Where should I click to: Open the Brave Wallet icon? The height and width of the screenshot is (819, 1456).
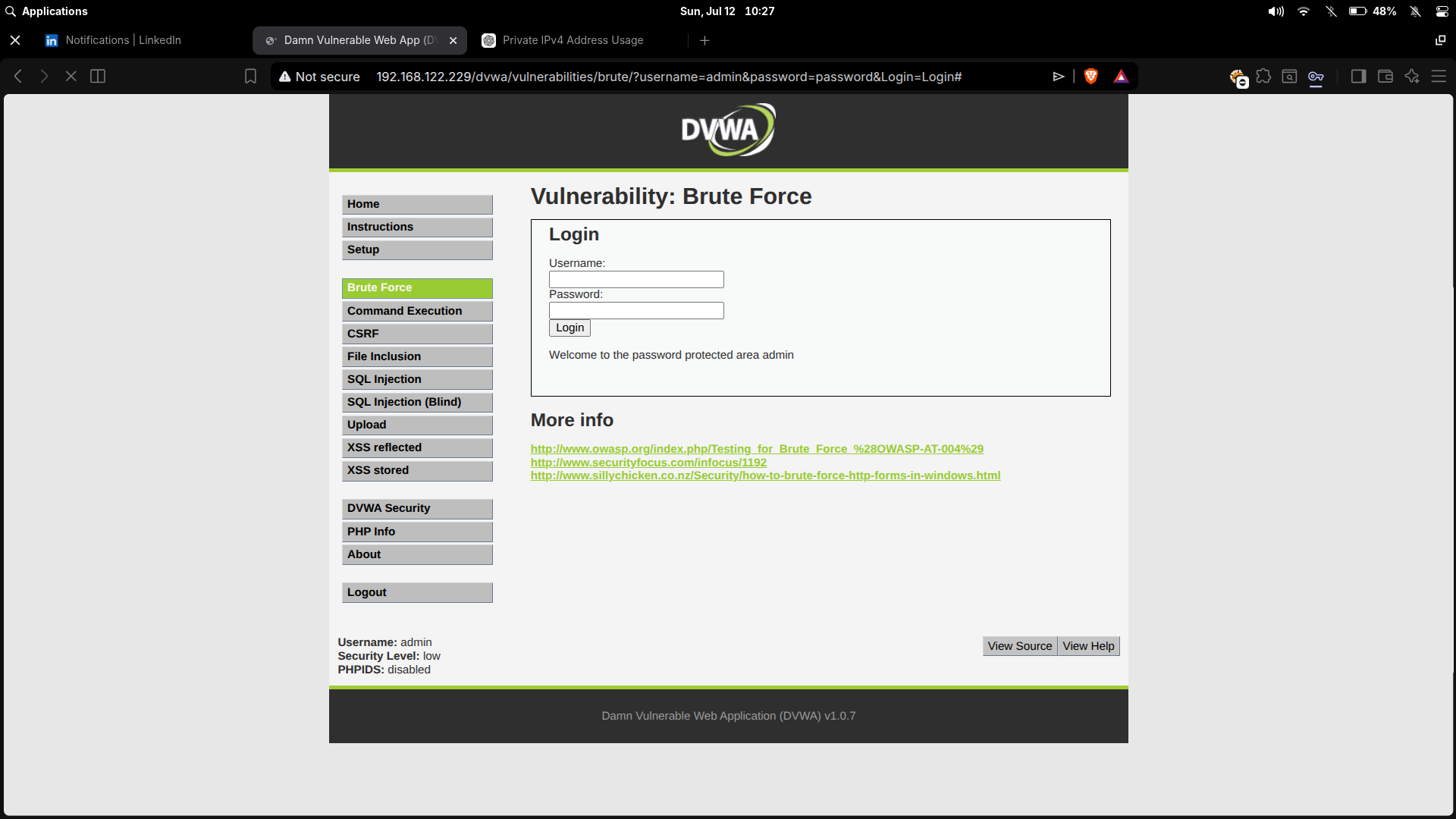tap(1385, 76)
